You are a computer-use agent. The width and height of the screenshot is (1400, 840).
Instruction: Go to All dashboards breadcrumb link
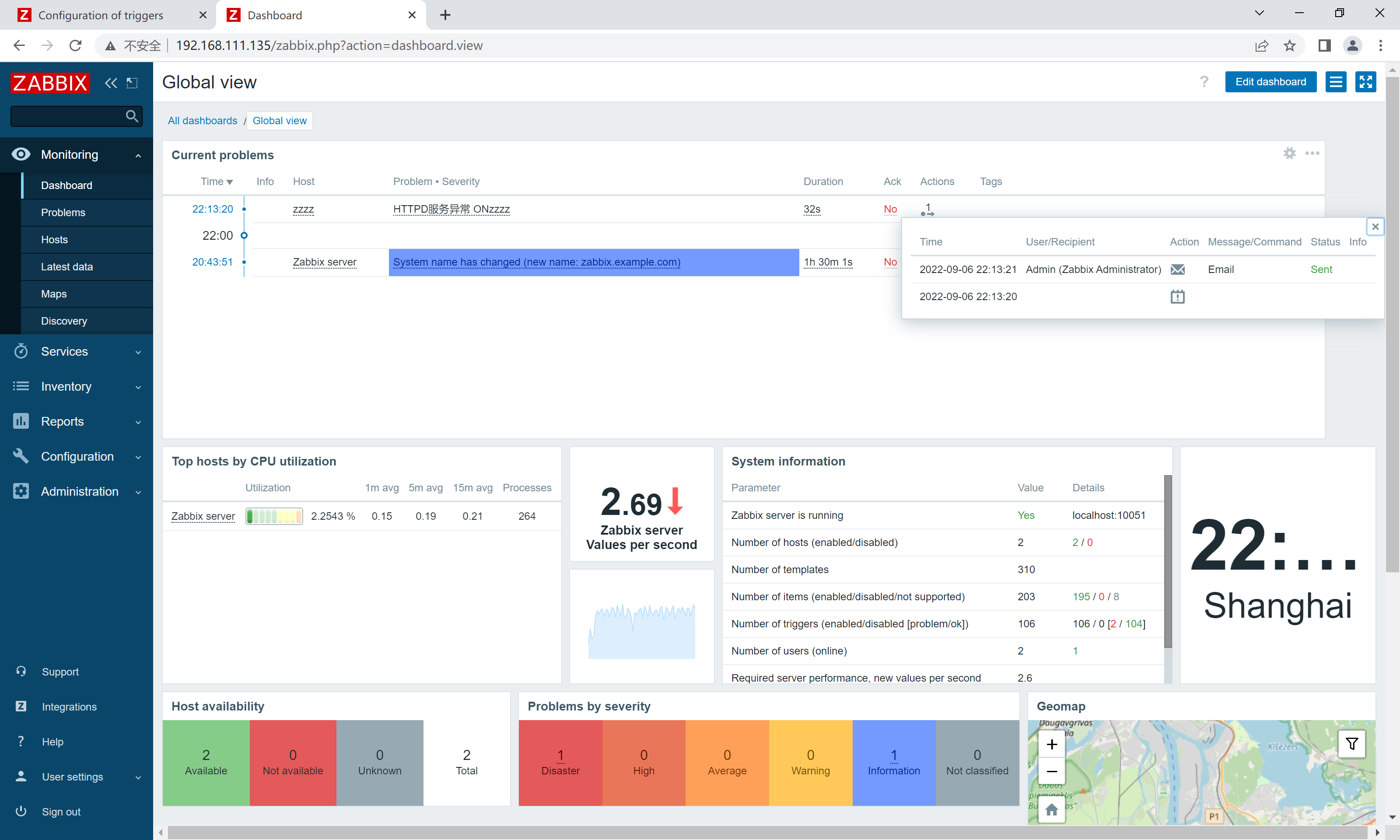point(202,121)
